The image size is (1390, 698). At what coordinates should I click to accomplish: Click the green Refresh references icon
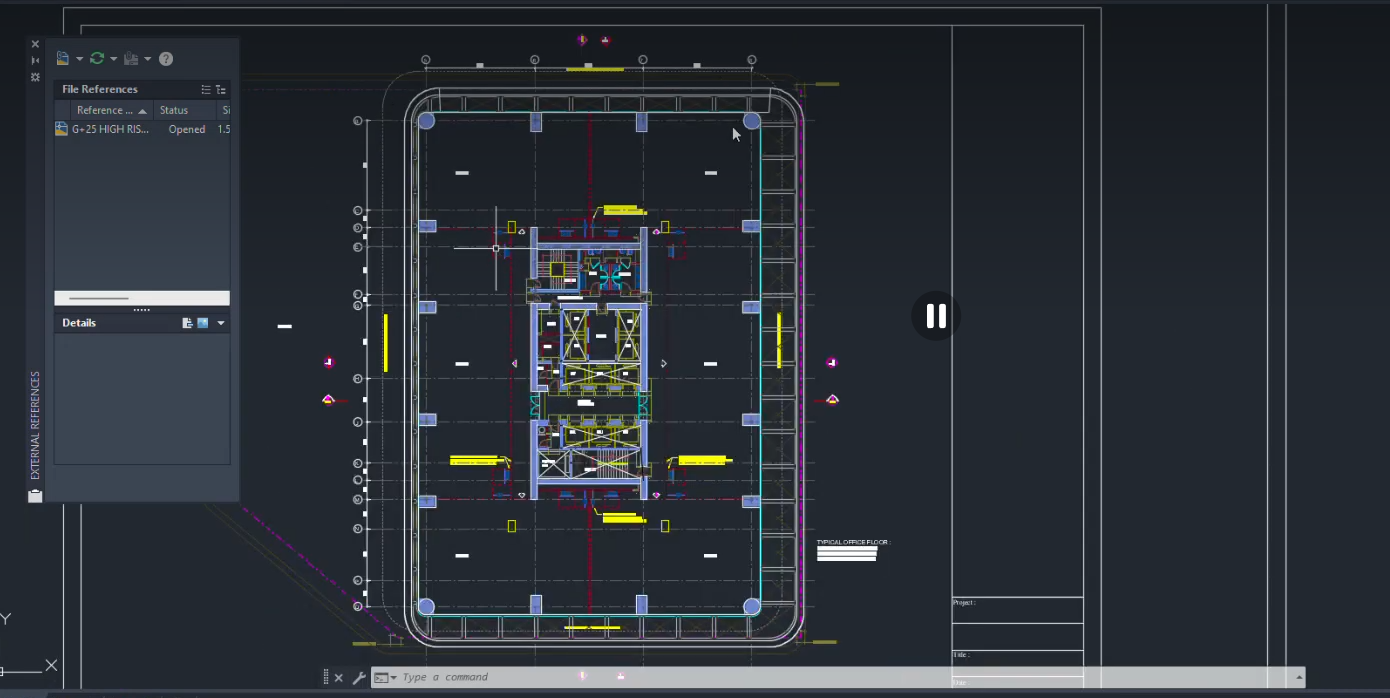coord(97,59)
